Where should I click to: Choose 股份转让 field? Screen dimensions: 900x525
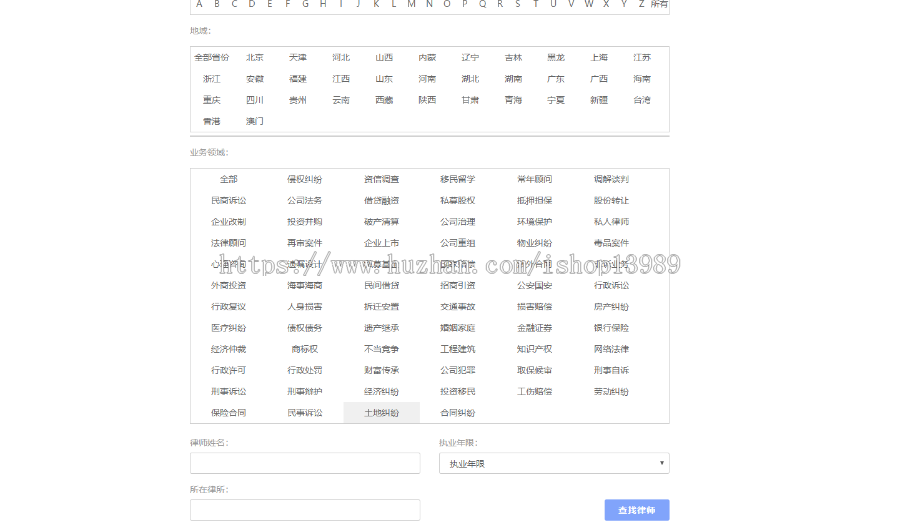(x=611, y=200)
